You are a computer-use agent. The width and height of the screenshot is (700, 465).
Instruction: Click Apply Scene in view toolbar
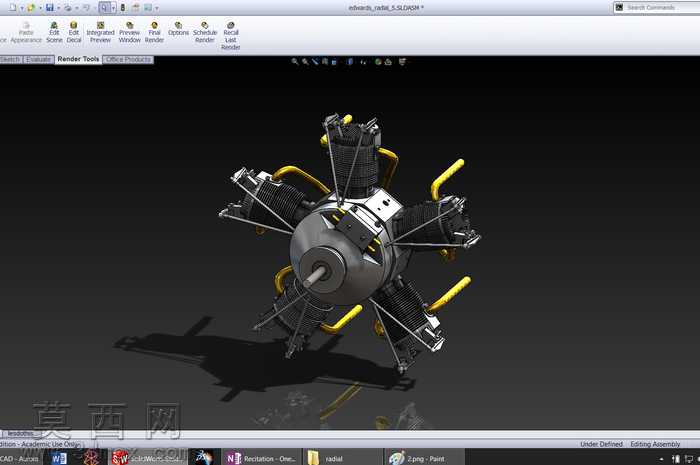coord(388,62)
